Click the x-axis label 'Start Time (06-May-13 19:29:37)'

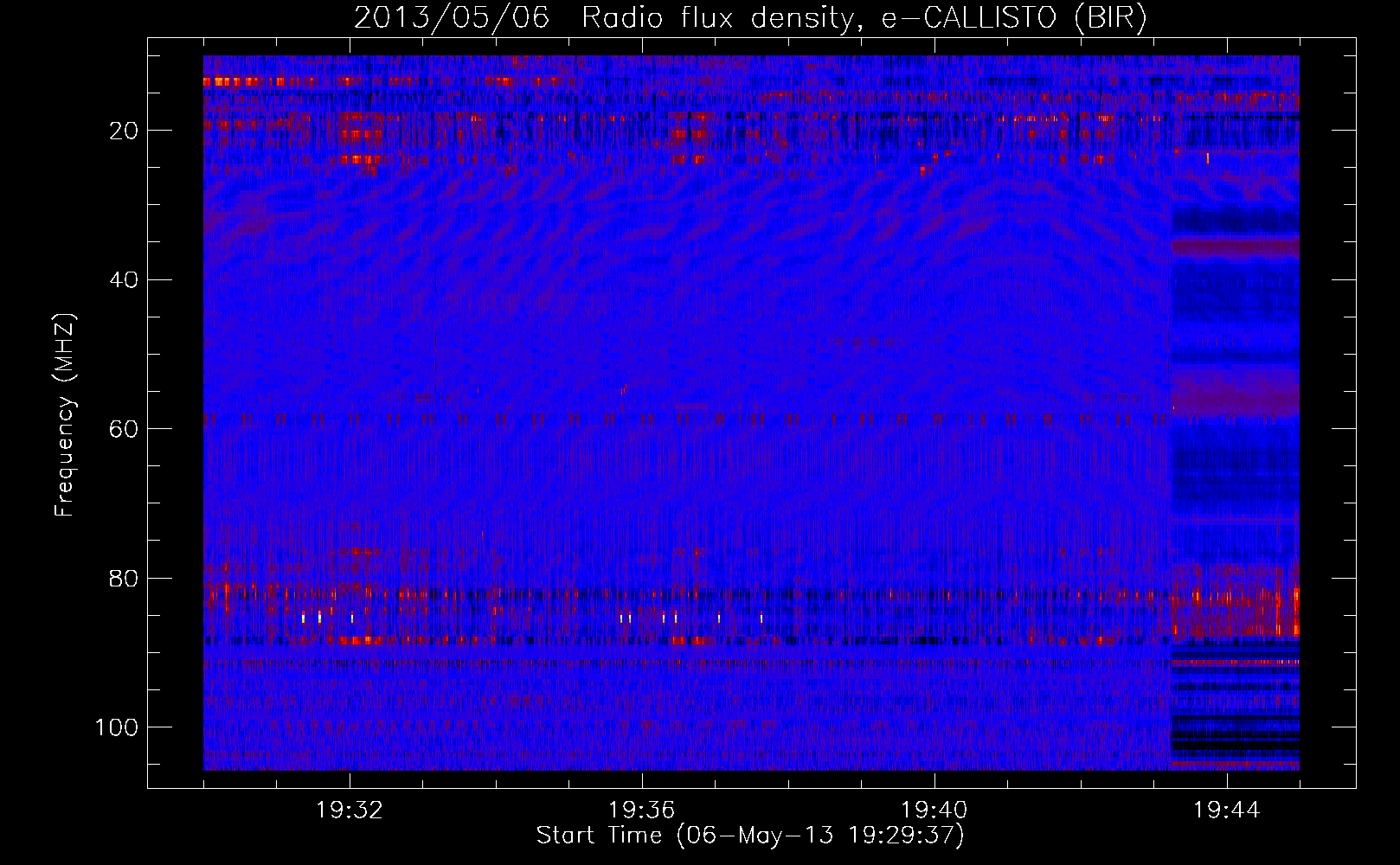(x=750, y=836)
